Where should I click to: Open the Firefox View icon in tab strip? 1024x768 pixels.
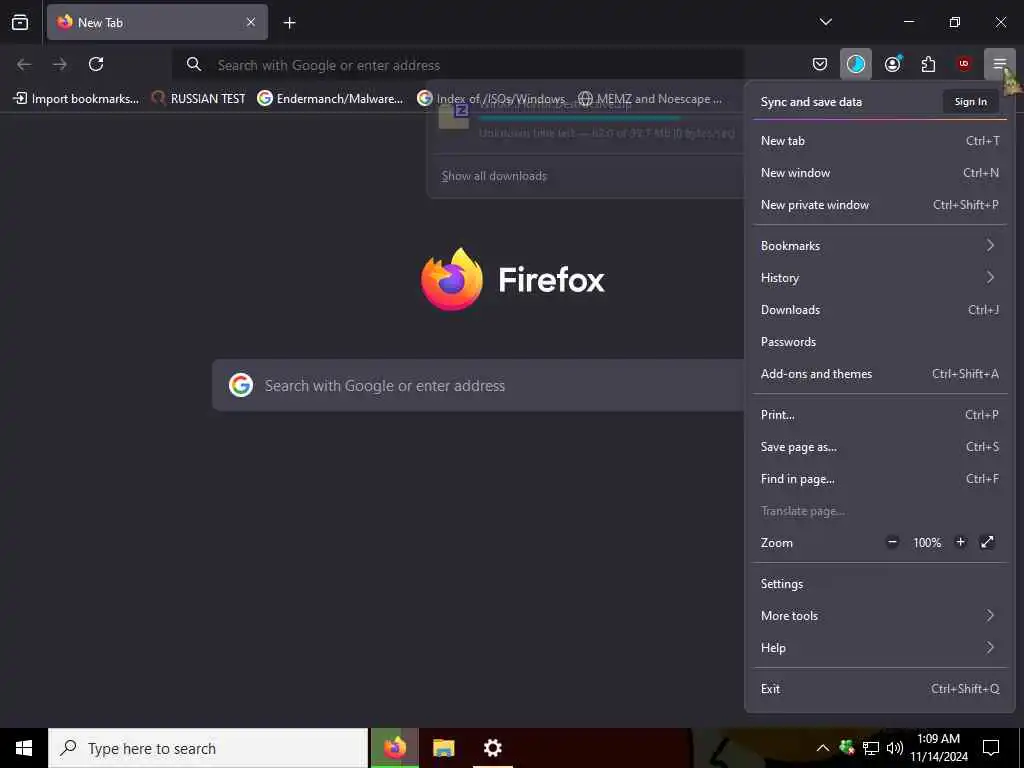coord(20,22)
